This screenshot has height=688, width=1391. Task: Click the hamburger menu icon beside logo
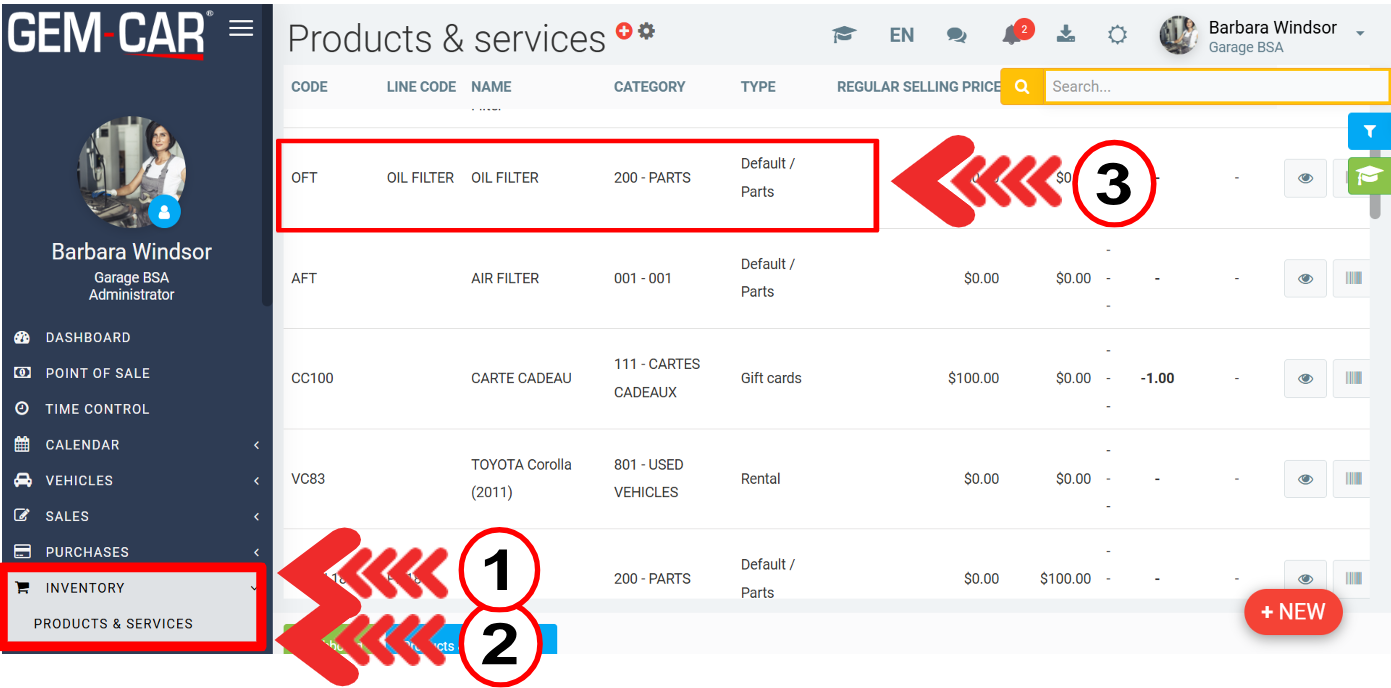pyautogui.click(x=241, y=28)
